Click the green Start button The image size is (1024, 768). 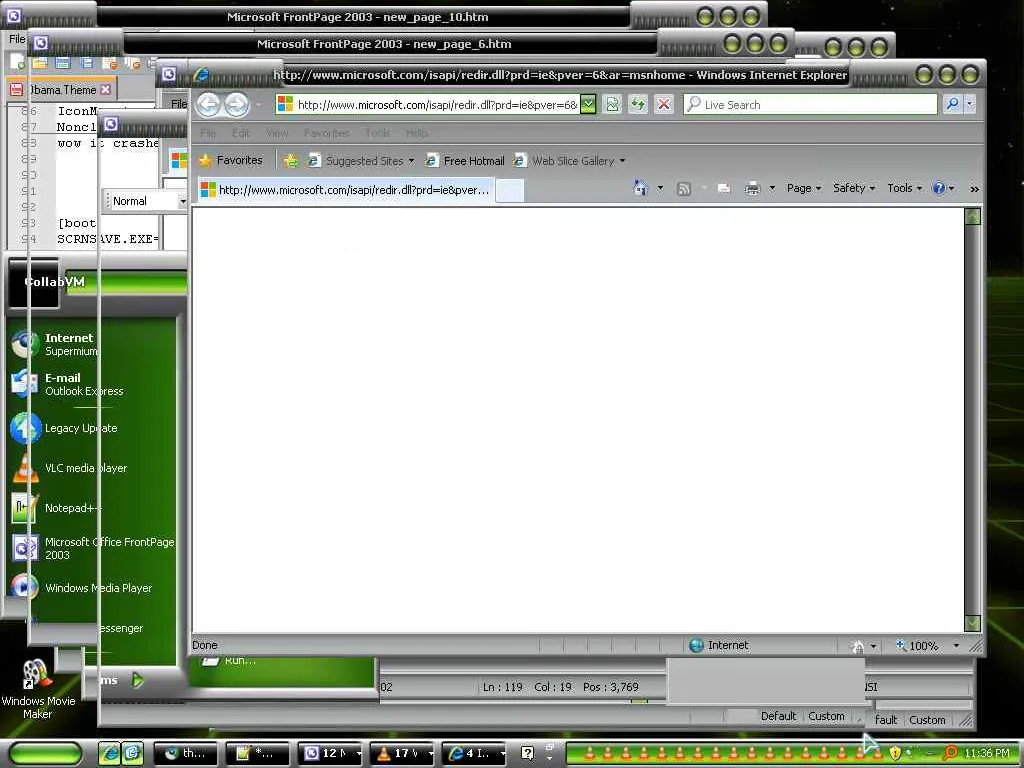[x=46, y=753]
